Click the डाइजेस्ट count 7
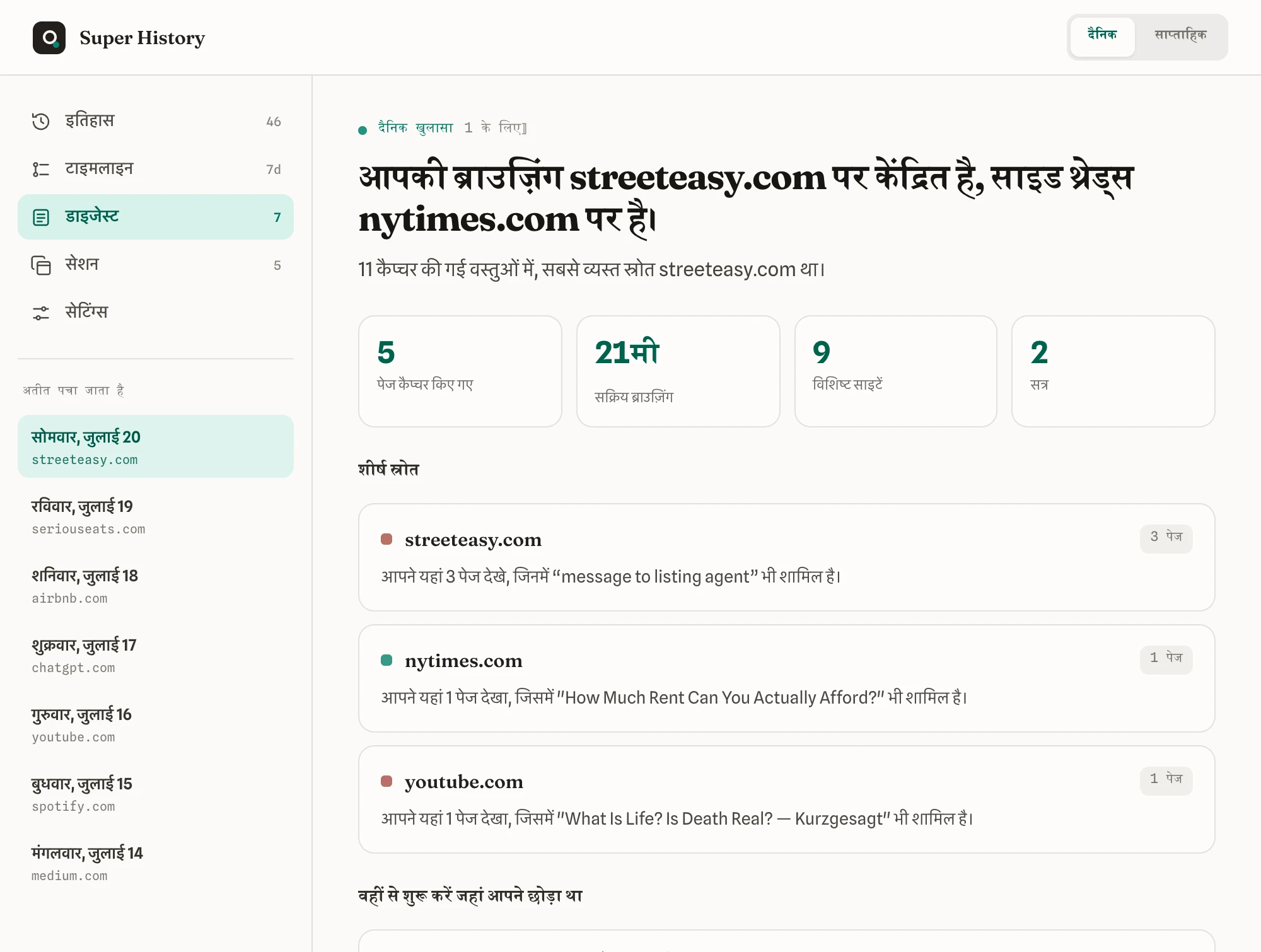The height and width of the screenshot is (952, 1261). (x=277, y=218)
